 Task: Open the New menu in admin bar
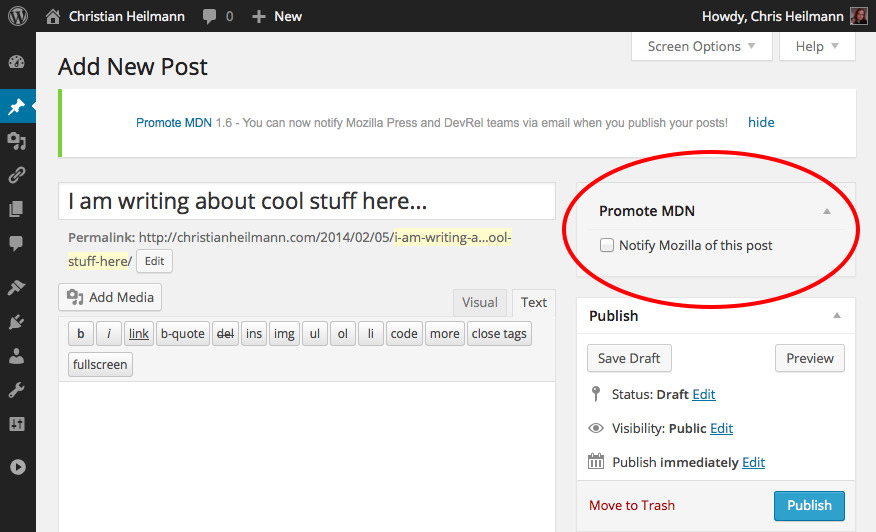277,17
